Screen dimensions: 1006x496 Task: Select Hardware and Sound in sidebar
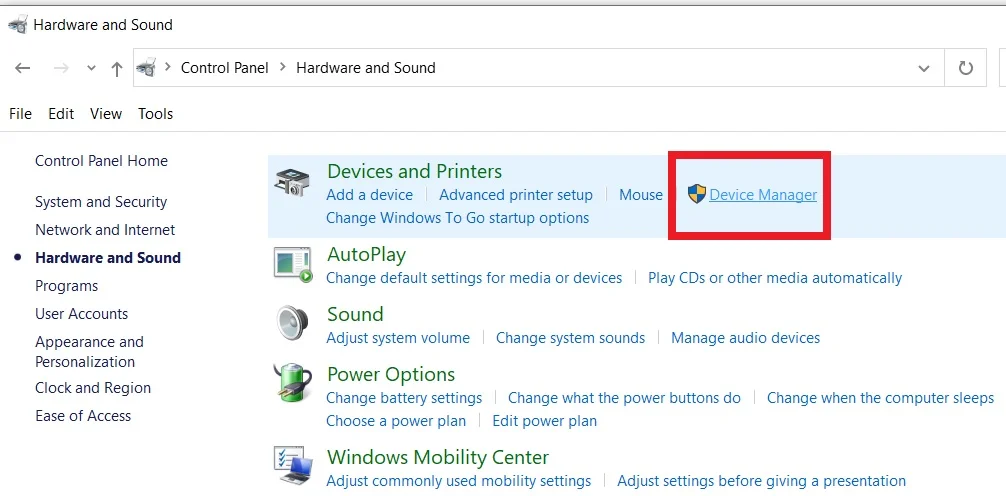pos(108,258)
